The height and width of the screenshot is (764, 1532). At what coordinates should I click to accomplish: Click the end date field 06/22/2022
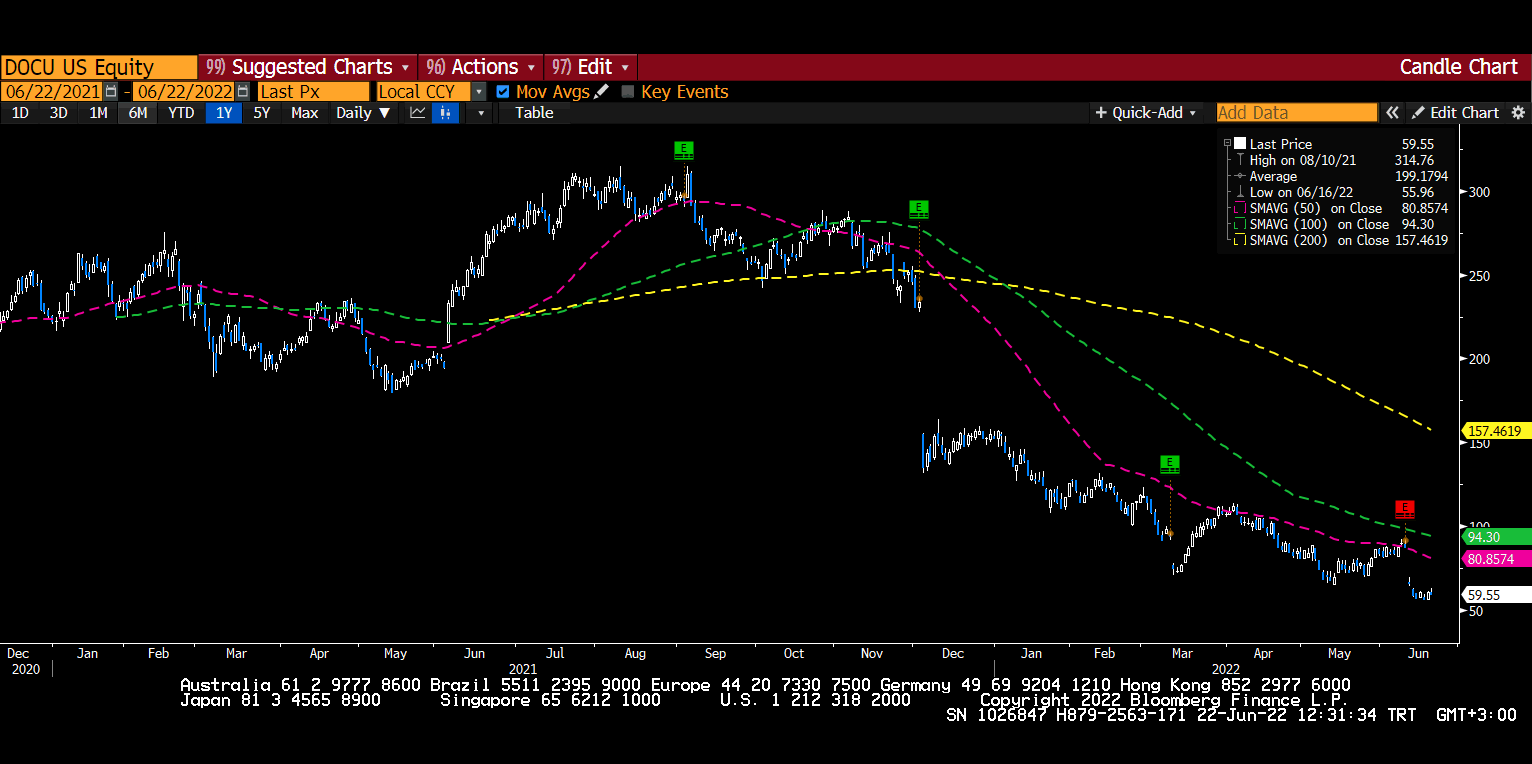point(184,91)
